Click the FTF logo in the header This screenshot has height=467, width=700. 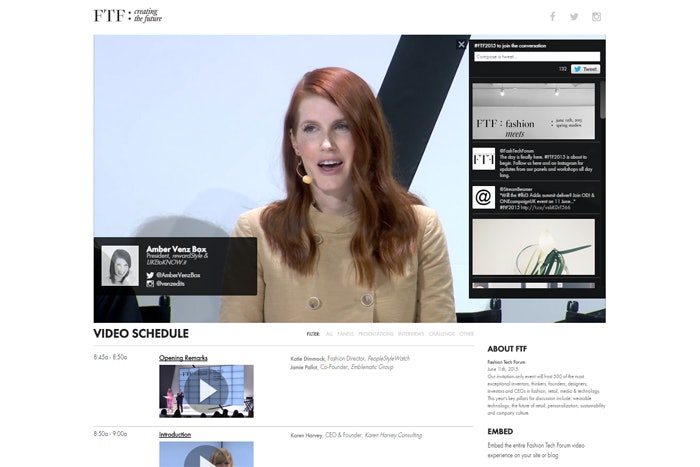click(x=127, y=16)
